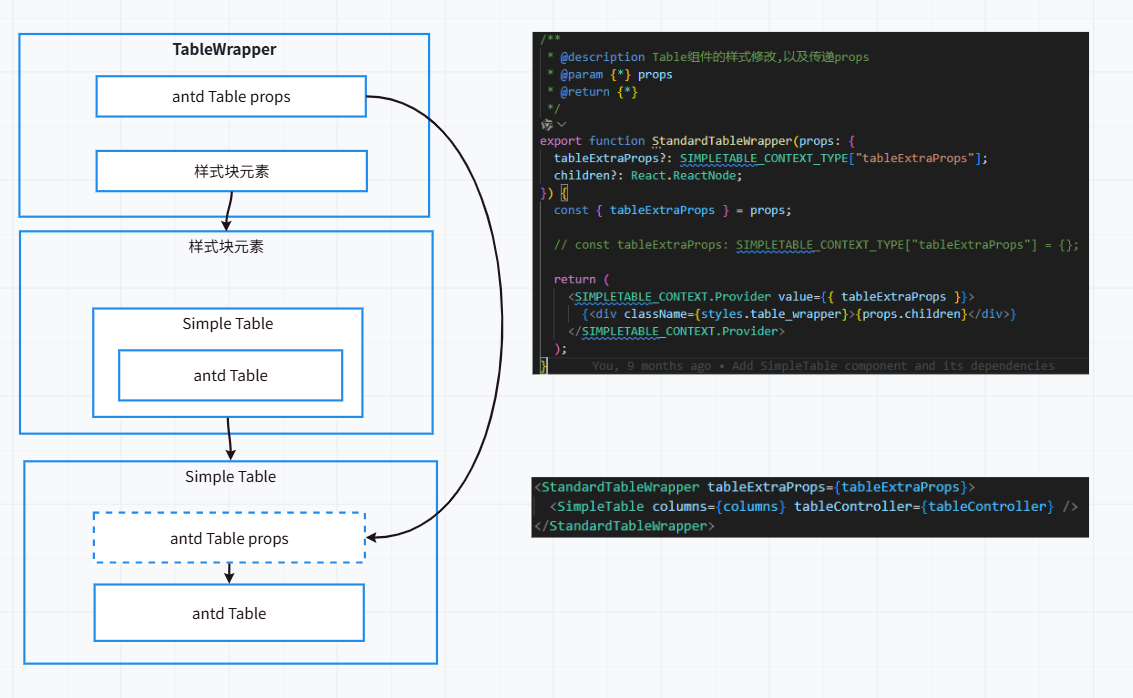The height and width of the screenshot is (698, 1133).
Task: Select the TableWrapper title text
Action: coord(224,49)
